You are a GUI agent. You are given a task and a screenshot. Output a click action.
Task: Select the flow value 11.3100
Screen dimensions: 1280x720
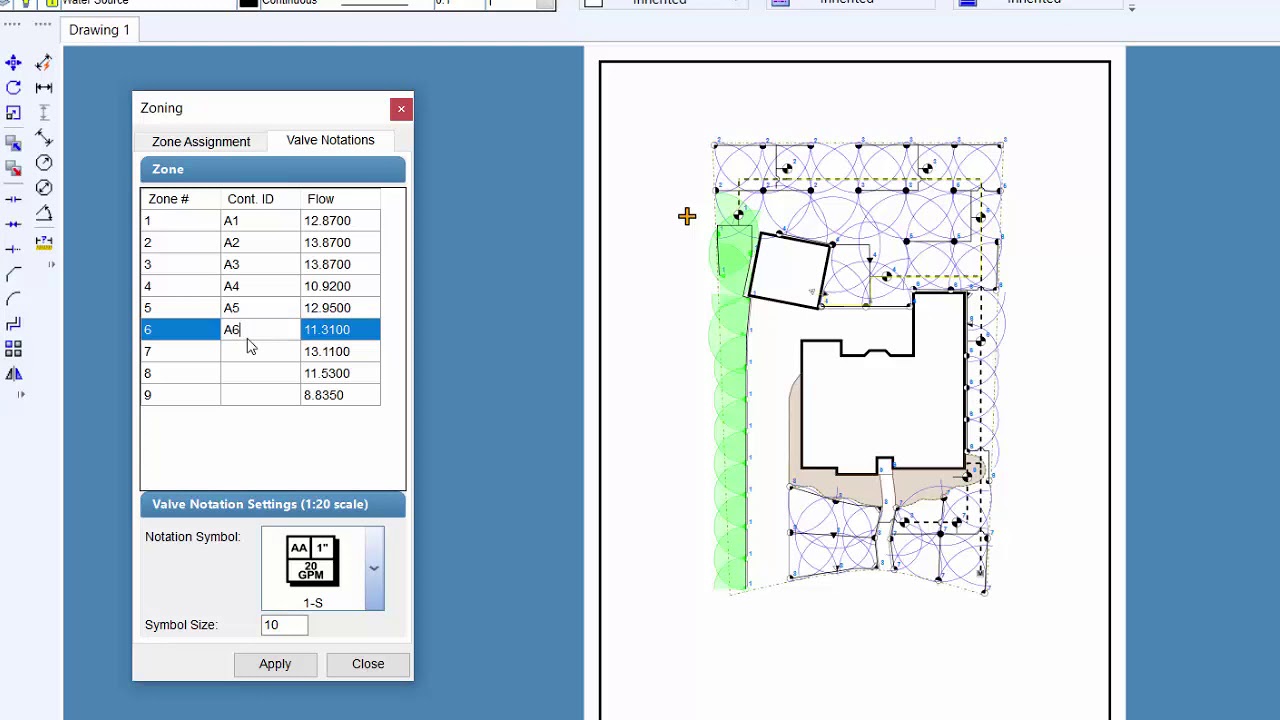[340, 330]
